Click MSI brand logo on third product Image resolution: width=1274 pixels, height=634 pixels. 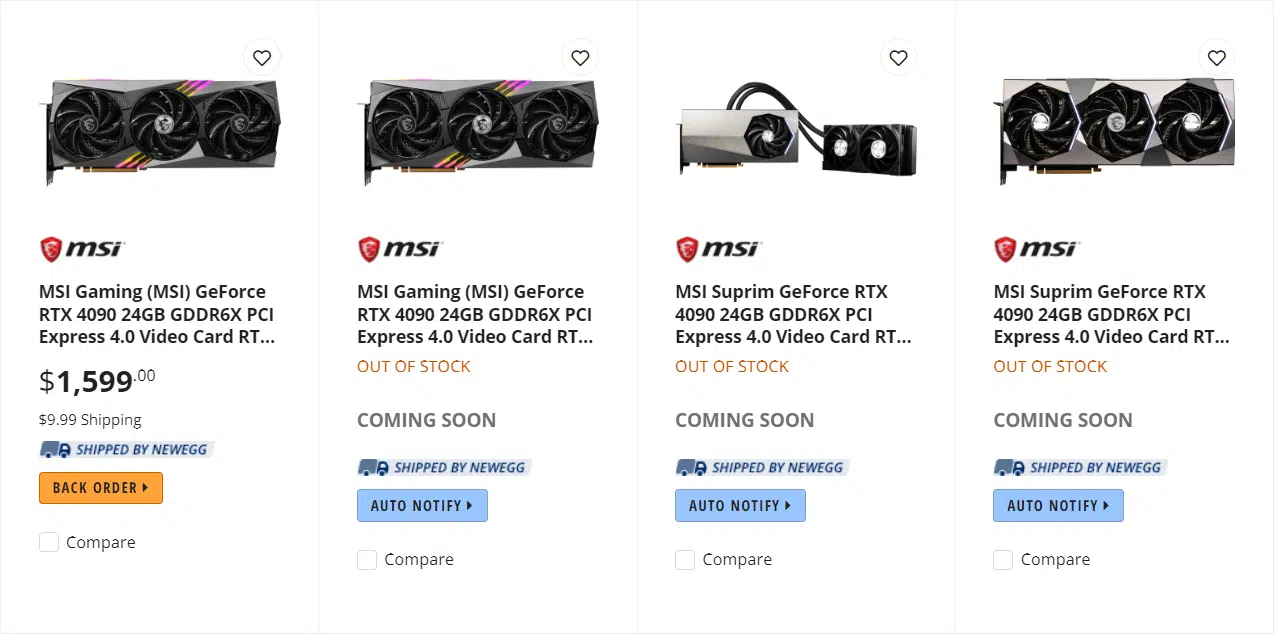pos(717,248)
